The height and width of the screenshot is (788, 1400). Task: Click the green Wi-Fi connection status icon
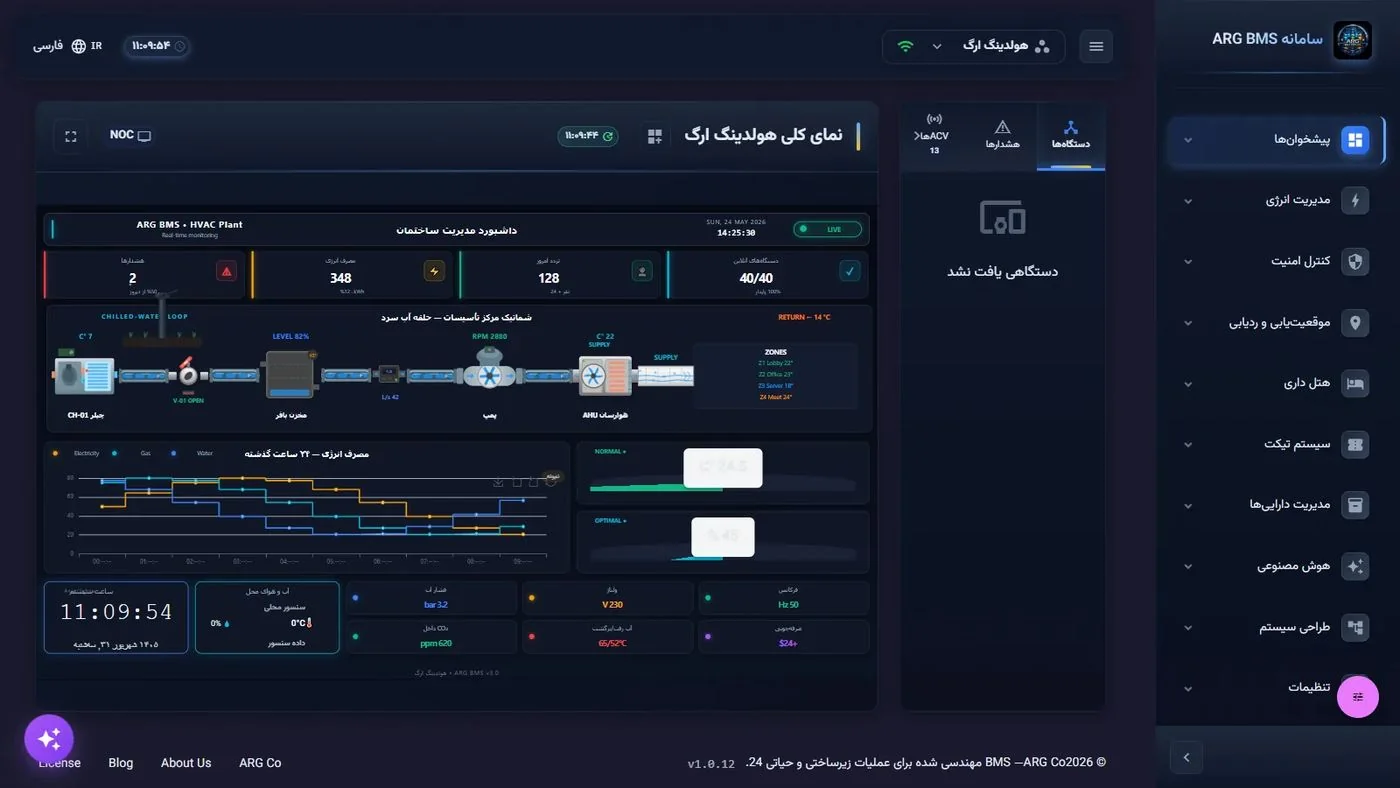click(905, 46)
